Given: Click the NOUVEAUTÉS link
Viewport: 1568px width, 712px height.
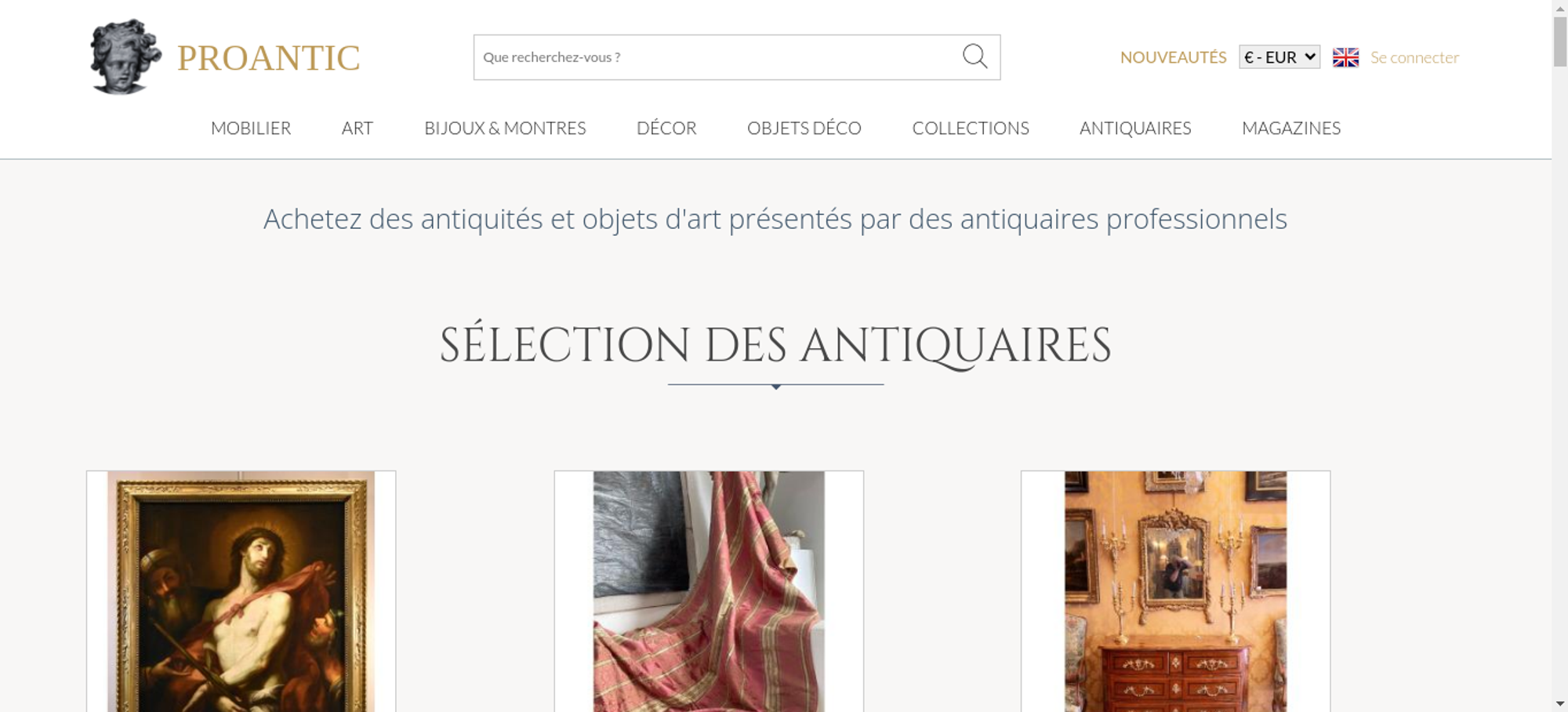Looking at the screenshot, I should click(x=1173, y=57).
